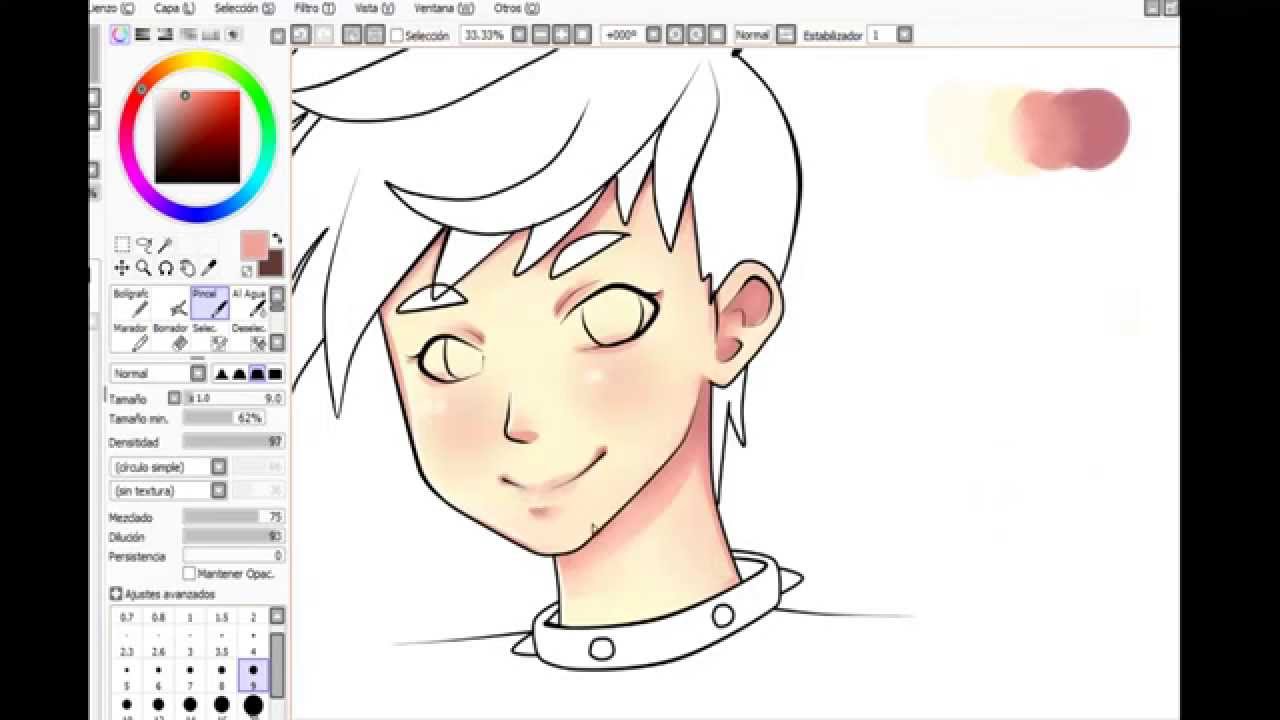Choose the Al Agua watercolor tool
Image resolution: width=1280 pixels, height=720 pixels.
[x=249, y=304]
